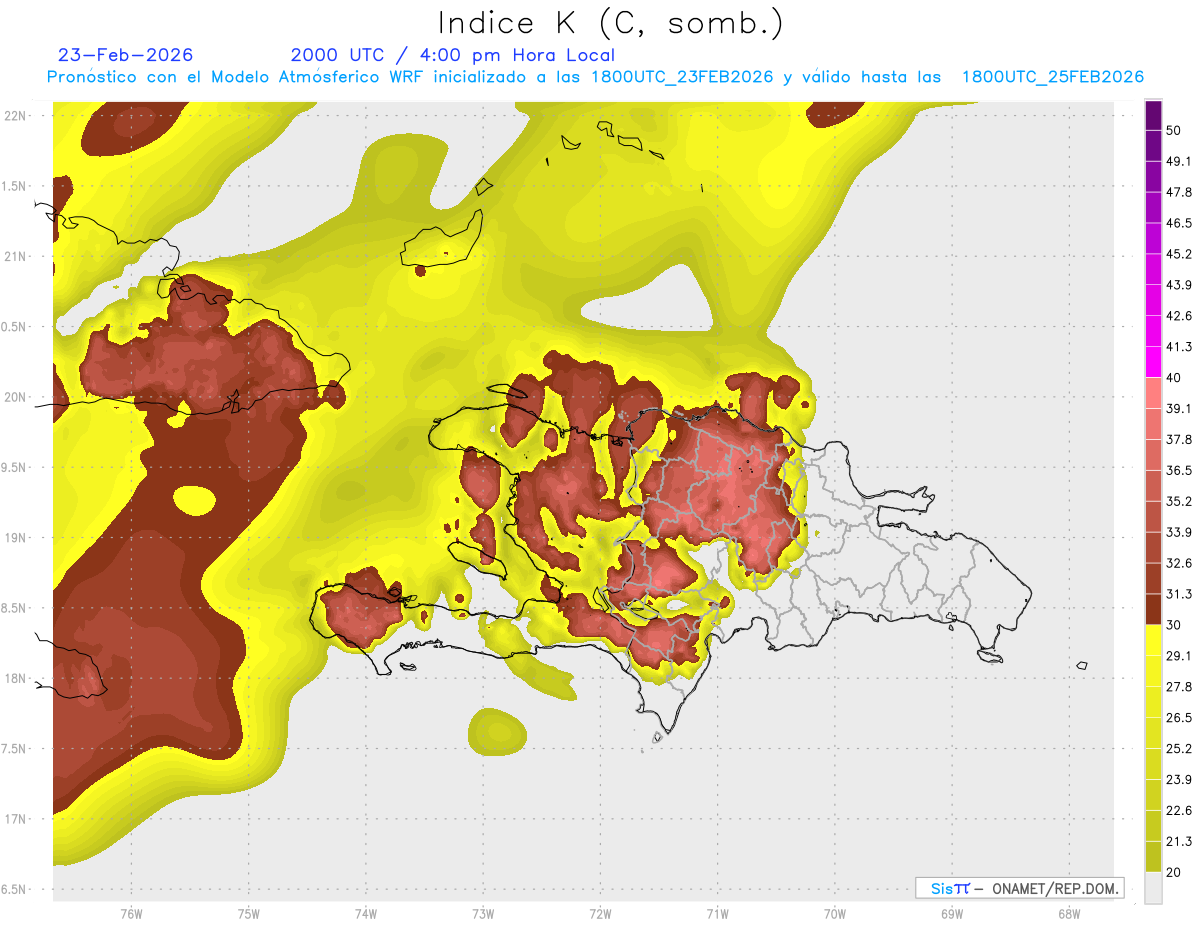Click the legend value "31.3"
The width and height of the screenshot is (1200, 927).
click(1180, 594)
